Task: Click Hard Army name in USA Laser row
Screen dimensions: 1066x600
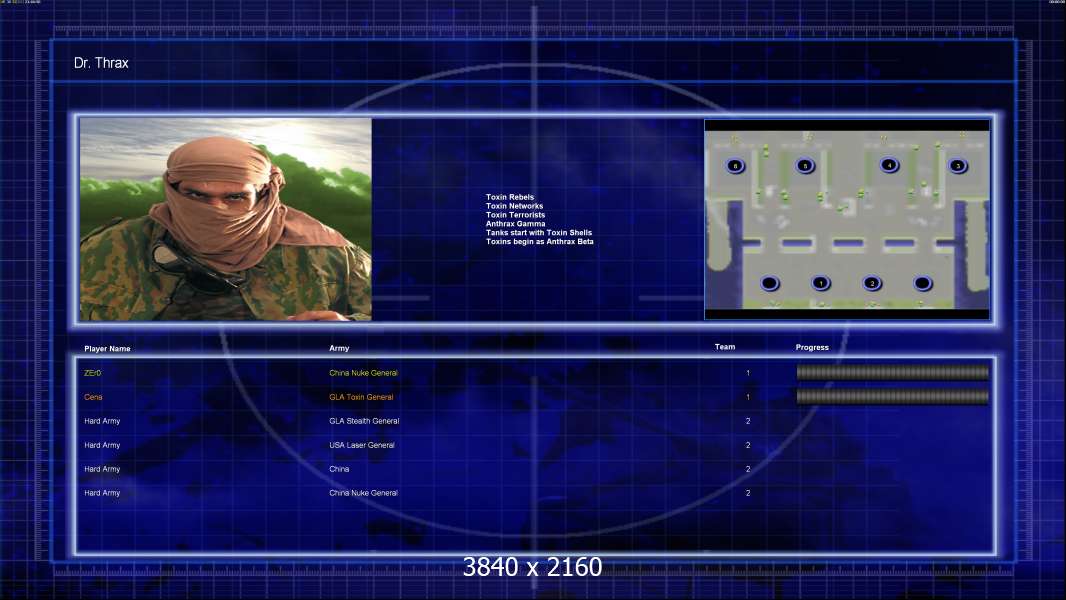Action: click(x=102, y=445)
